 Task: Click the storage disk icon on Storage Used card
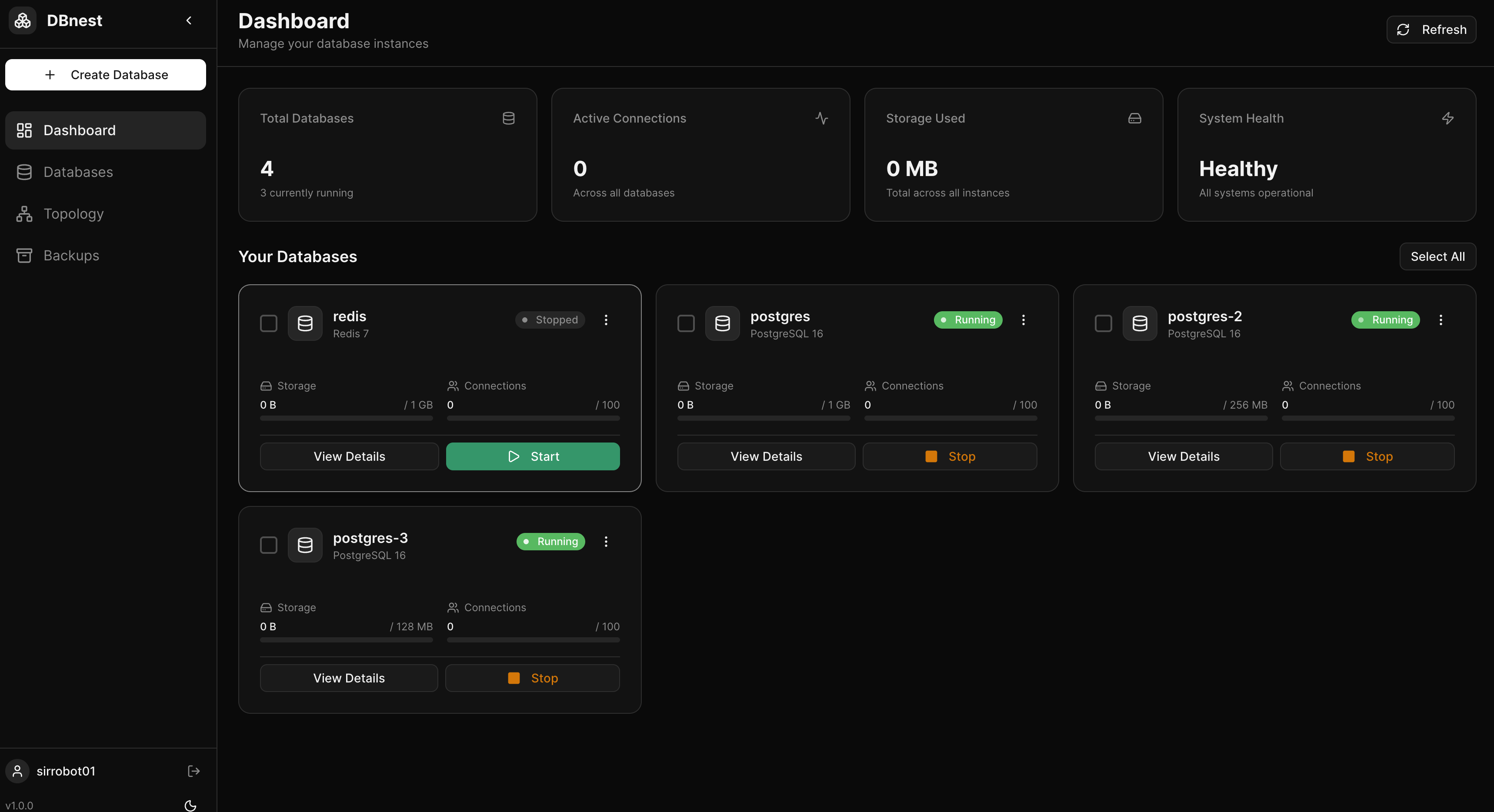coord(1134,118)
